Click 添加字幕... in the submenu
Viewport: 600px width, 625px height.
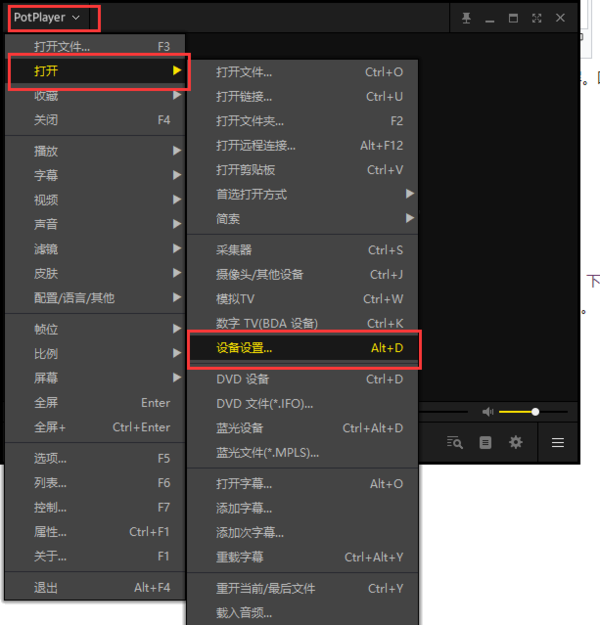[302, 508]
